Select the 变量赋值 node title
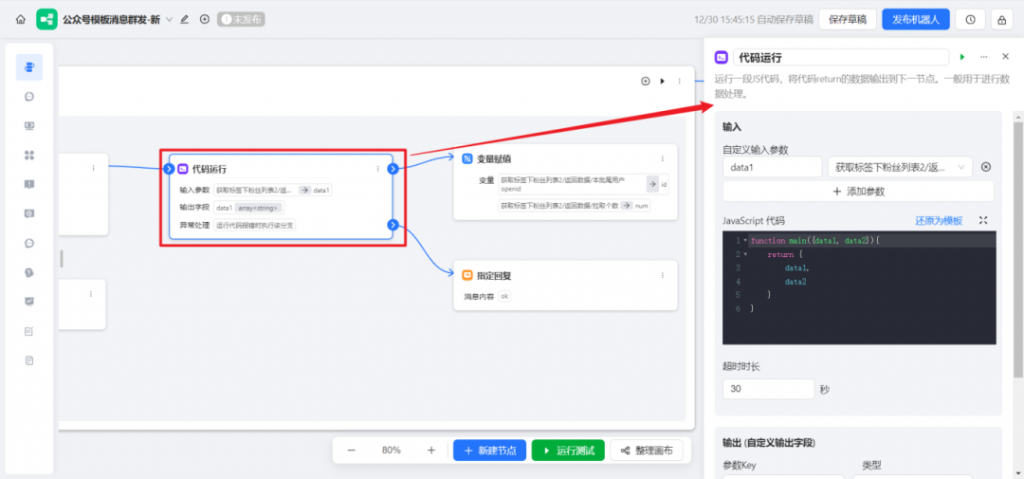Viewport: 1024px width, 479px height. 494,159
